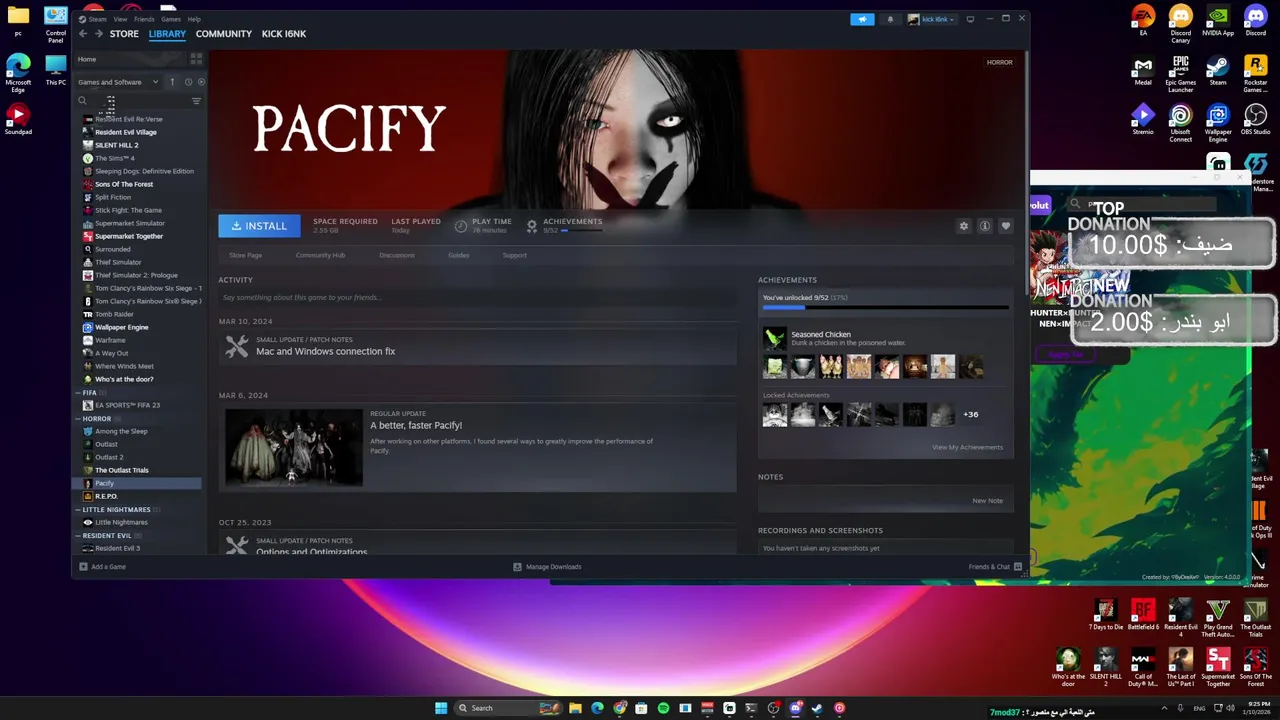This screenshot has width=1280, height=720.
Task: Click Add a Game at bottom
Action: point(102,567)
